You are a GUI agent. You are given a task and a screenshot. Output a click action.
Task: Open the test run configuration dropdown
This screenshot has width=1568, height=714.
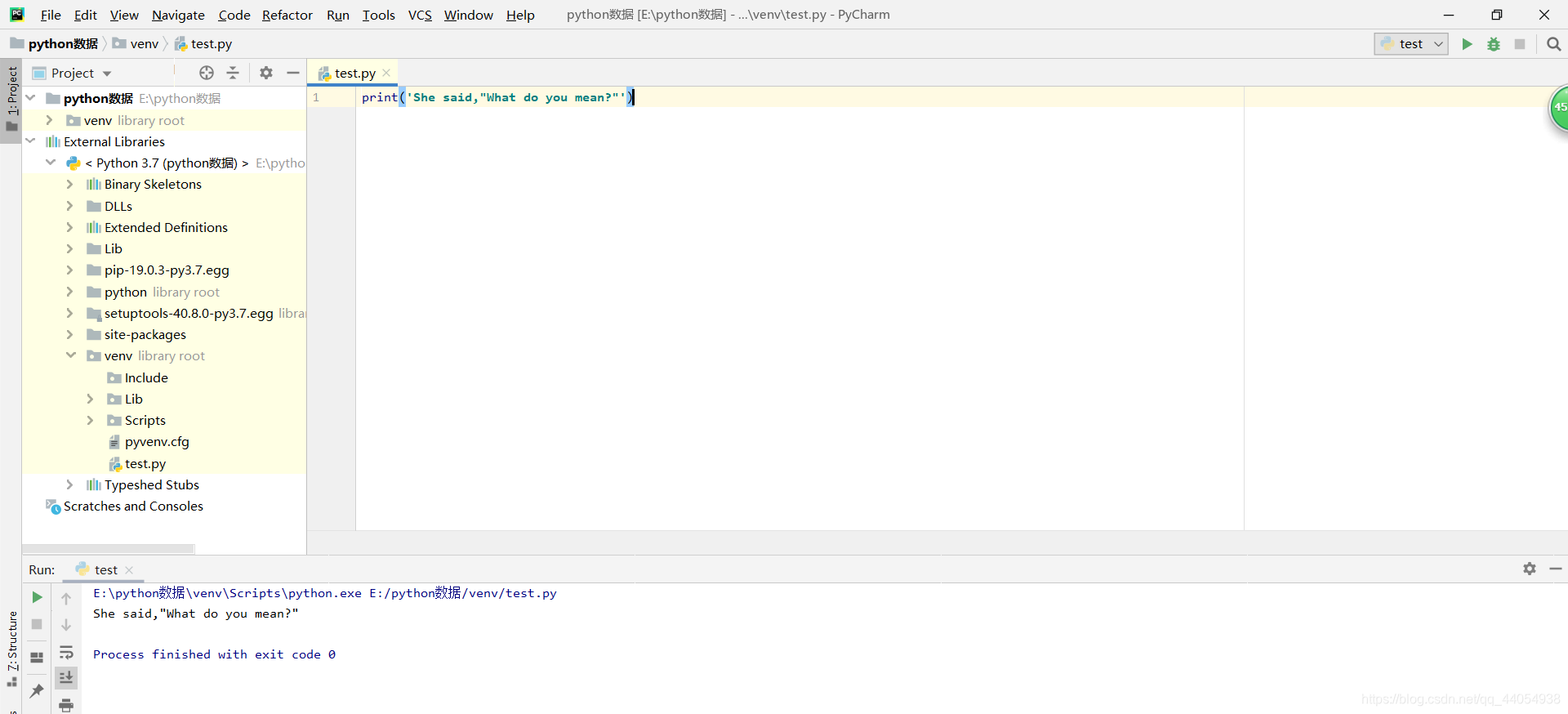tap(1411, 44)
